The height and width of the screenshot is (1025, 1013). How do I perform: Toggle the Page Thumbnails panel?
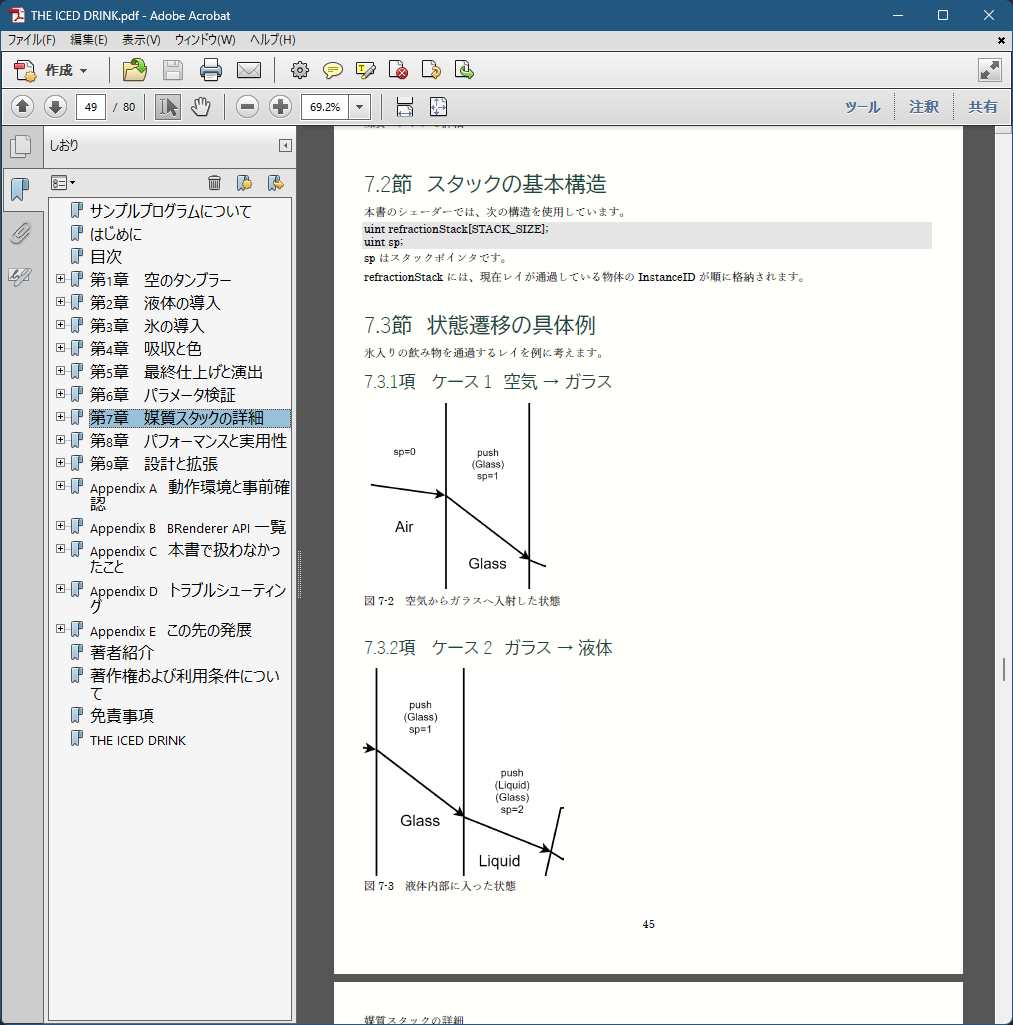pos(20,147)
